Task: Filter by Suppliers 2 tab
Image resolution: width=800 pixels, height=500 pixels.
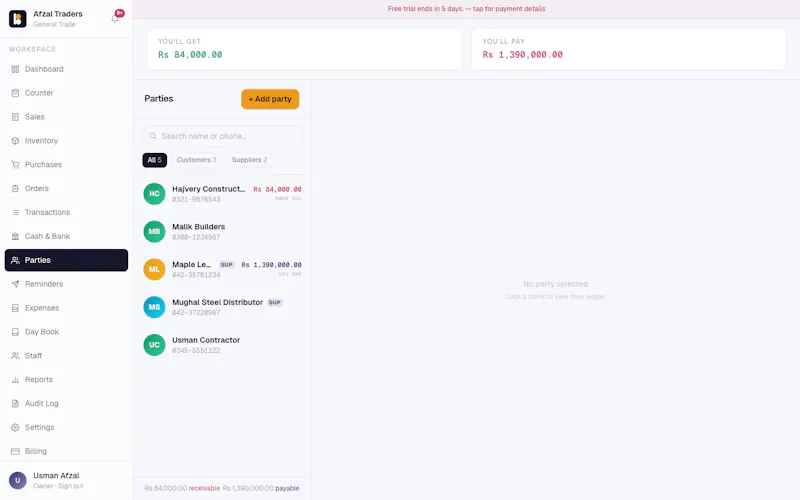Action: (249, 160)
